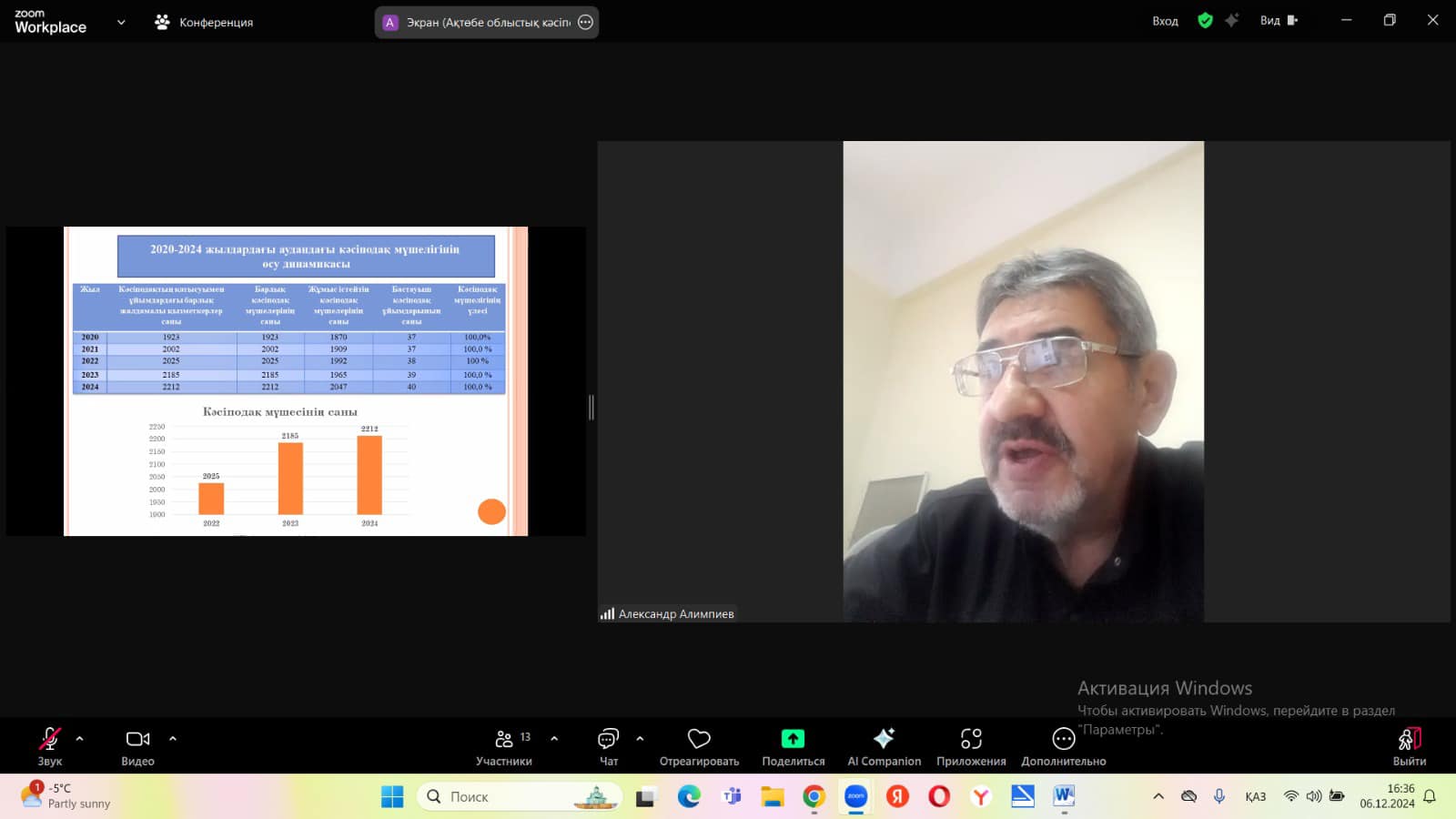This screenshot has width=1456, height=819.
Task: Open blue pen app icon in taskbar
Action: click(1023, 796)
